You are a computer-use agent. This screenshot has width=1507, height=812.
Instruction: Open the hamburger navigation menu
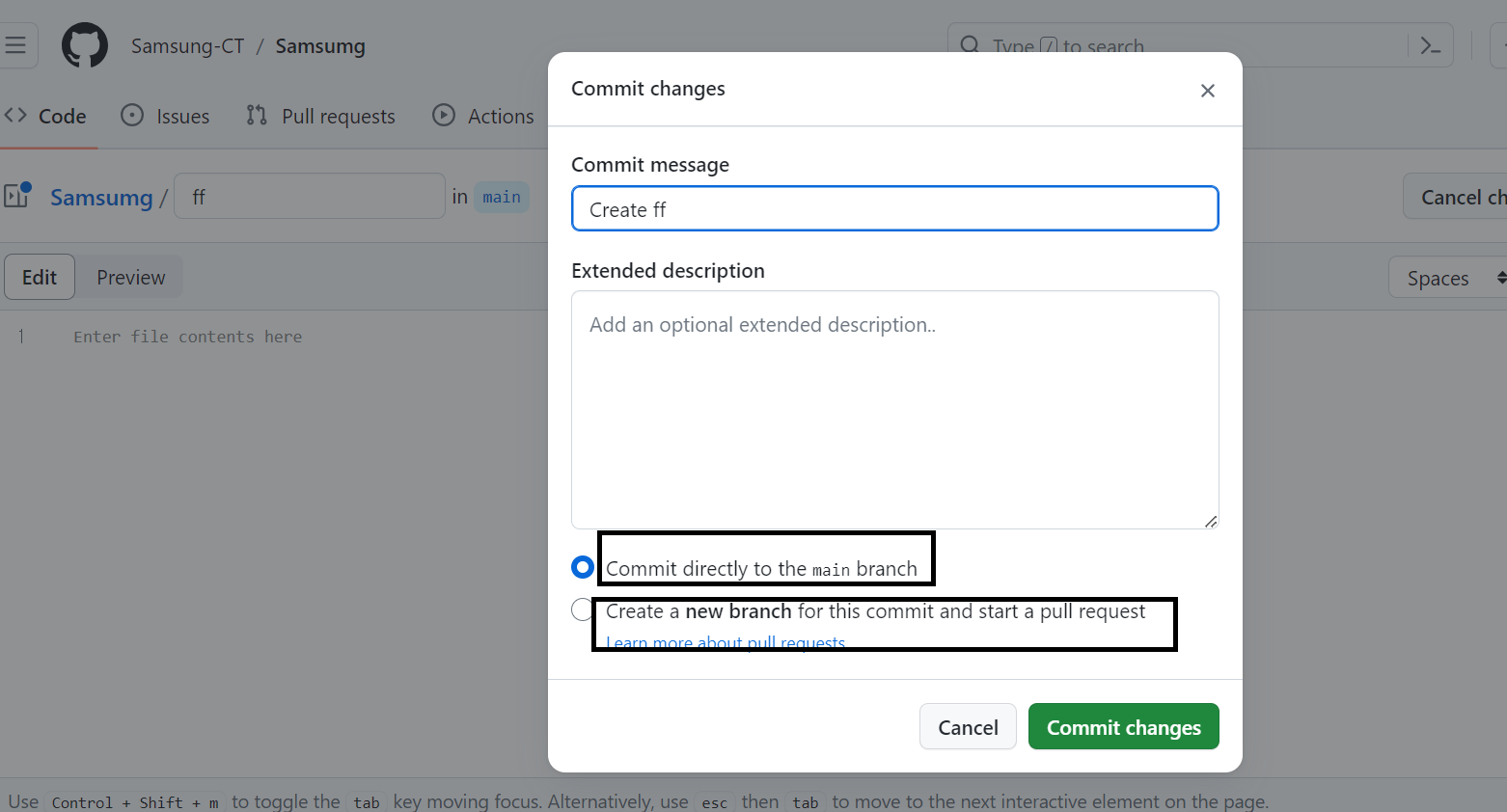pyautogui.click(x=15, y=45)
